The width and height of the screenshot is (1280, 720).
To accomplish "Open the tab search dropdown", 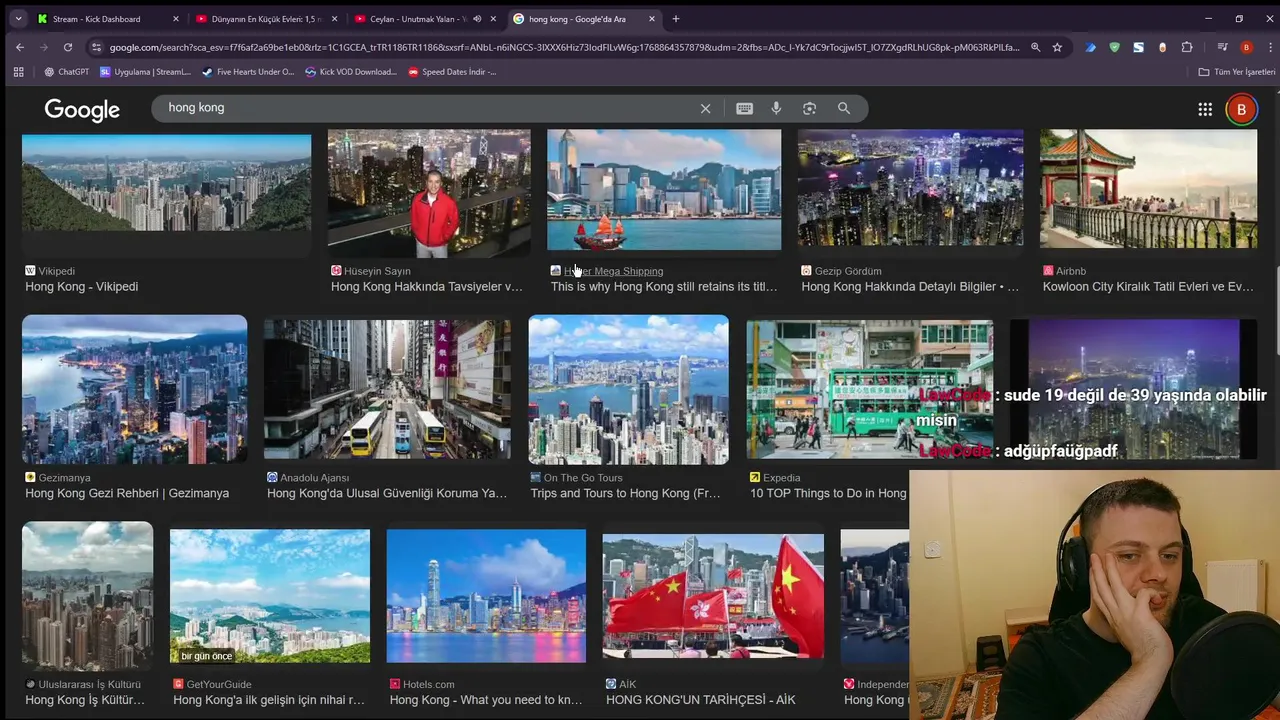I will point(18,19).
